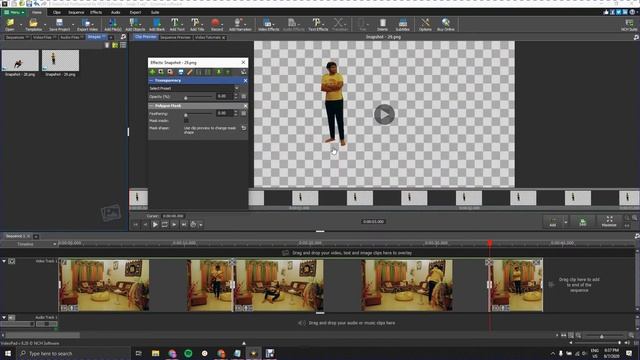Screen dimensions: 640x360
Task: Open the Effects menu tab
Action: point(96,12)
